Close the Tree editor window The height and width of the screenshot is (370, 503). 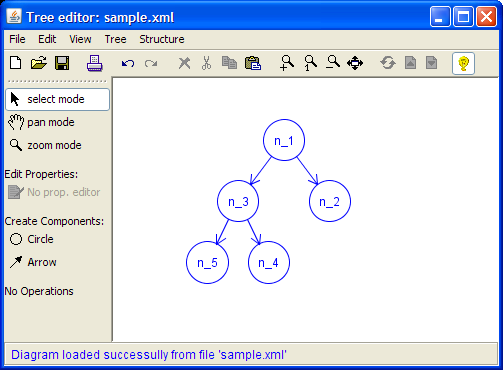tap(486, 17)
